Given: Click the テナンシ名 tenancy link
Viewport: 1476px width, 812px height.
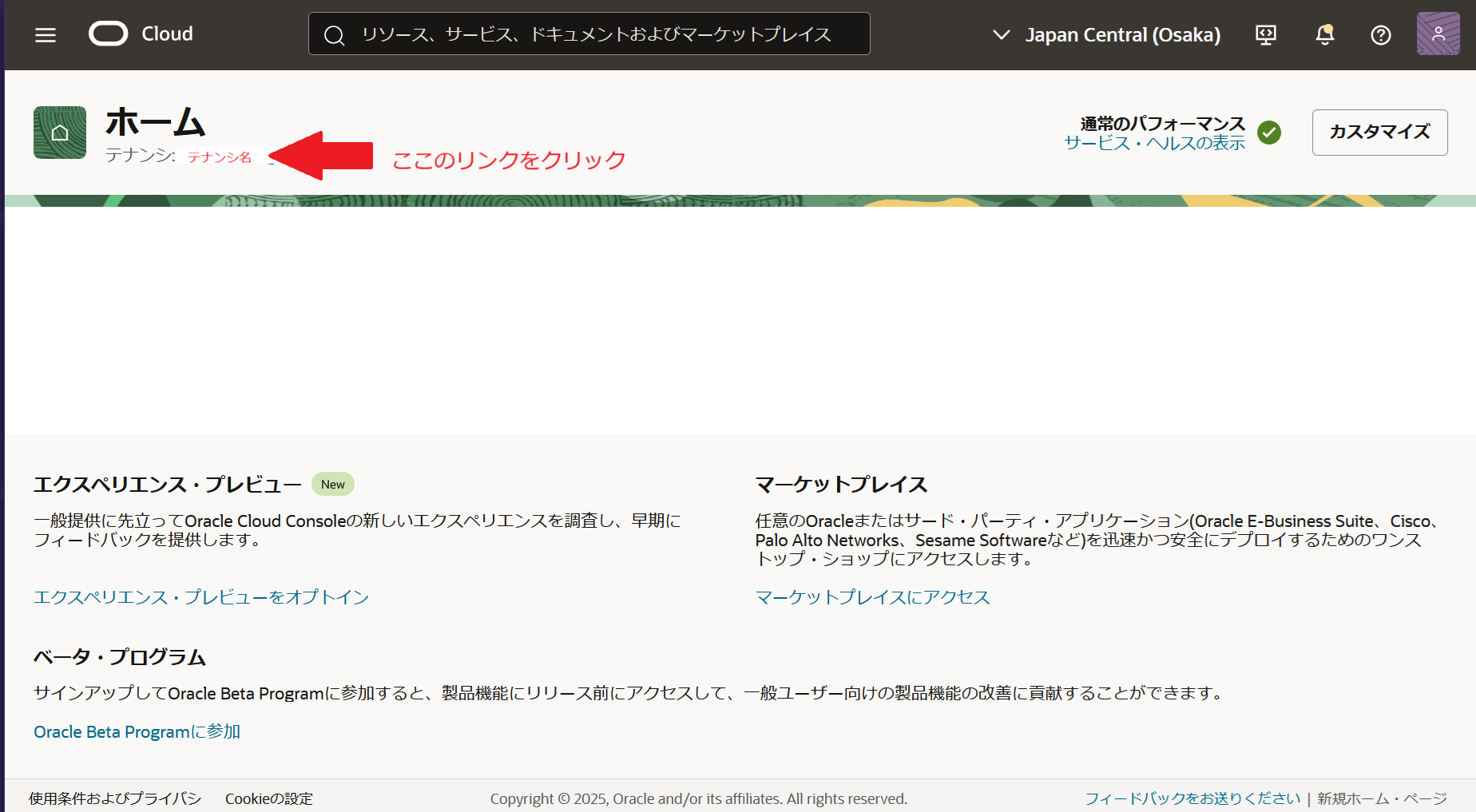Looking at the screenshot, I should pyautogui.click(x=220, y=157).
